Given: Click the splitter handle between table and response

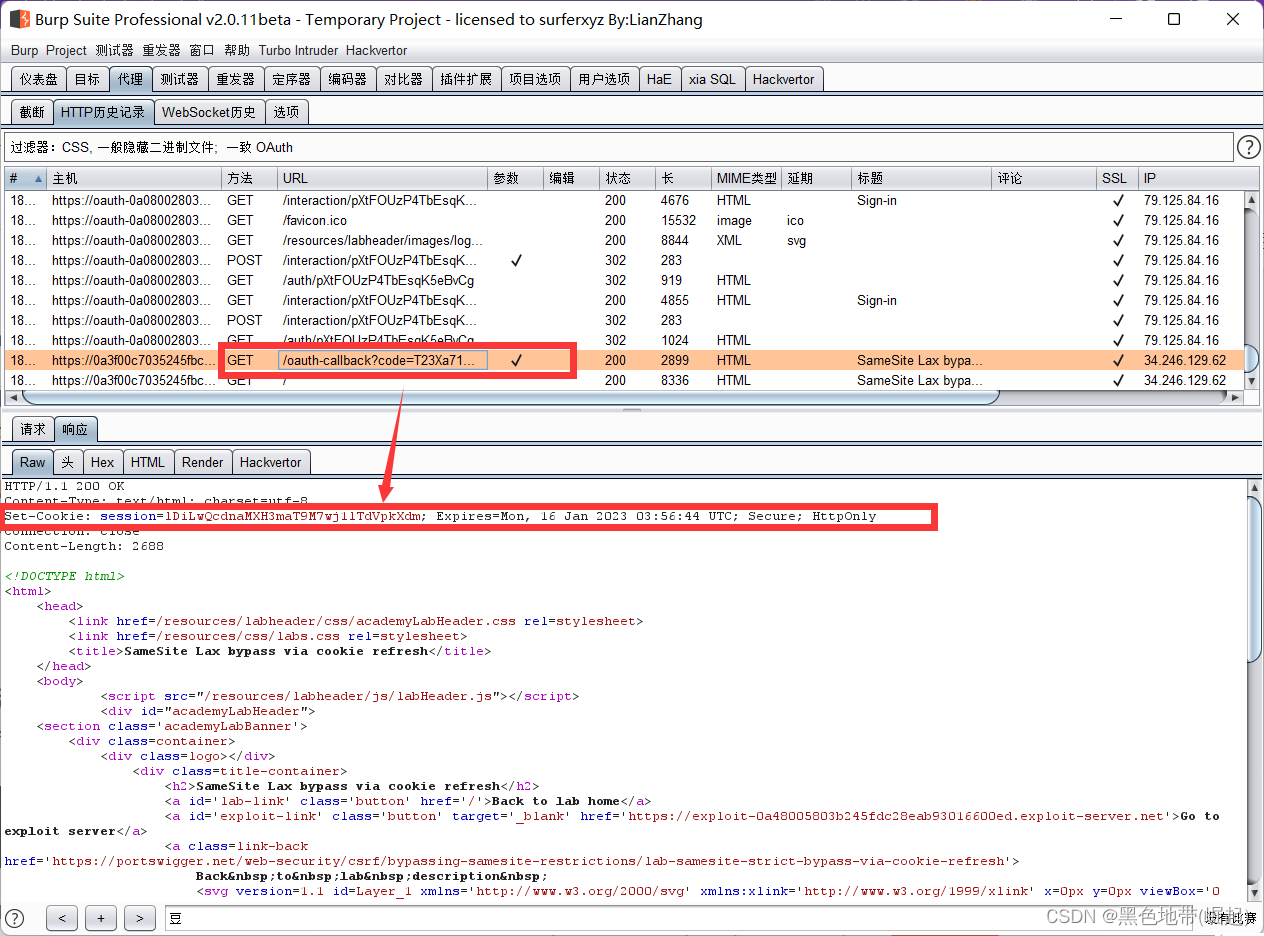Looking at the screenshot, I should 631,410.
